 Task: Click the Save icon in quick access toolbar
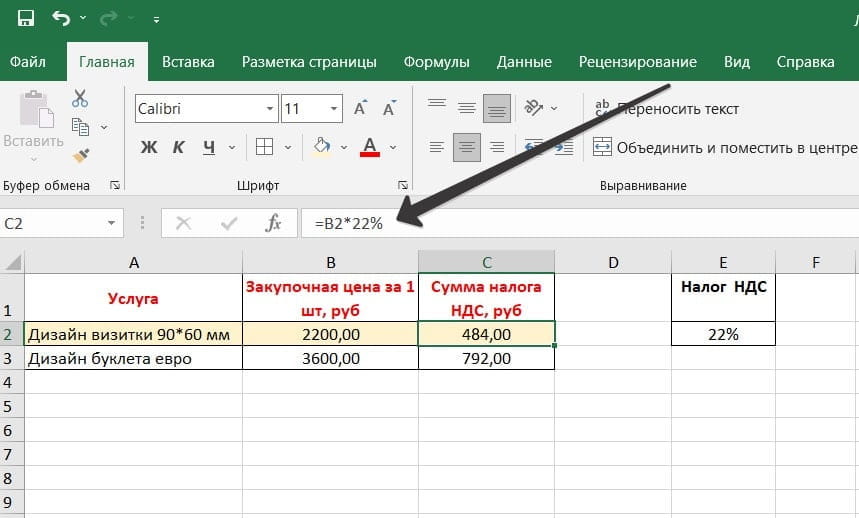tap(25, 18)
